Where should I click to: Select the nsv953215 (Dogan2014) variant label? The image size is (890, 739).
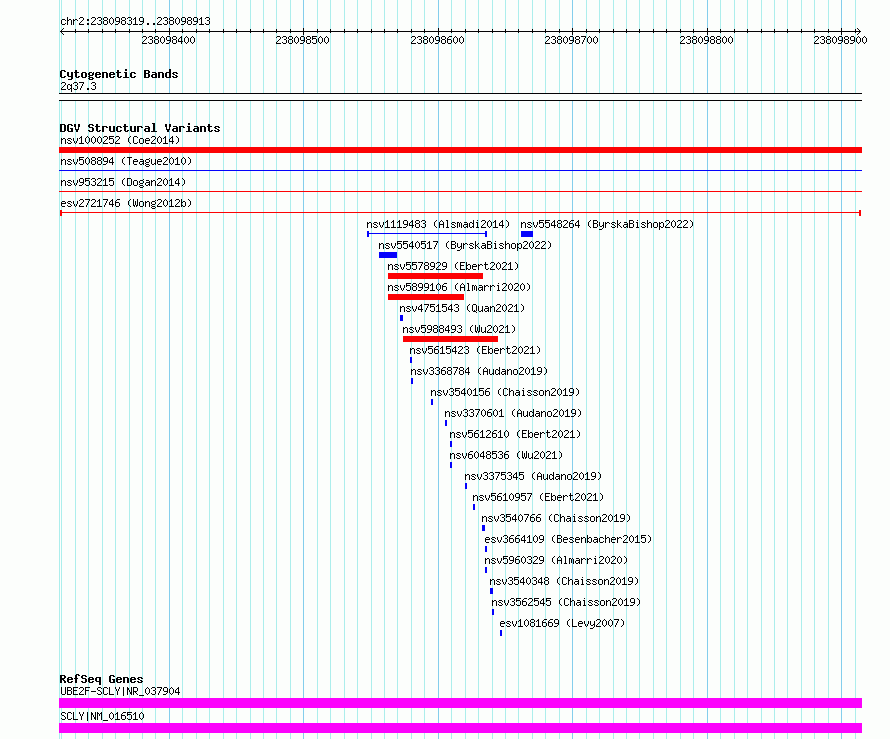[123, 182]
